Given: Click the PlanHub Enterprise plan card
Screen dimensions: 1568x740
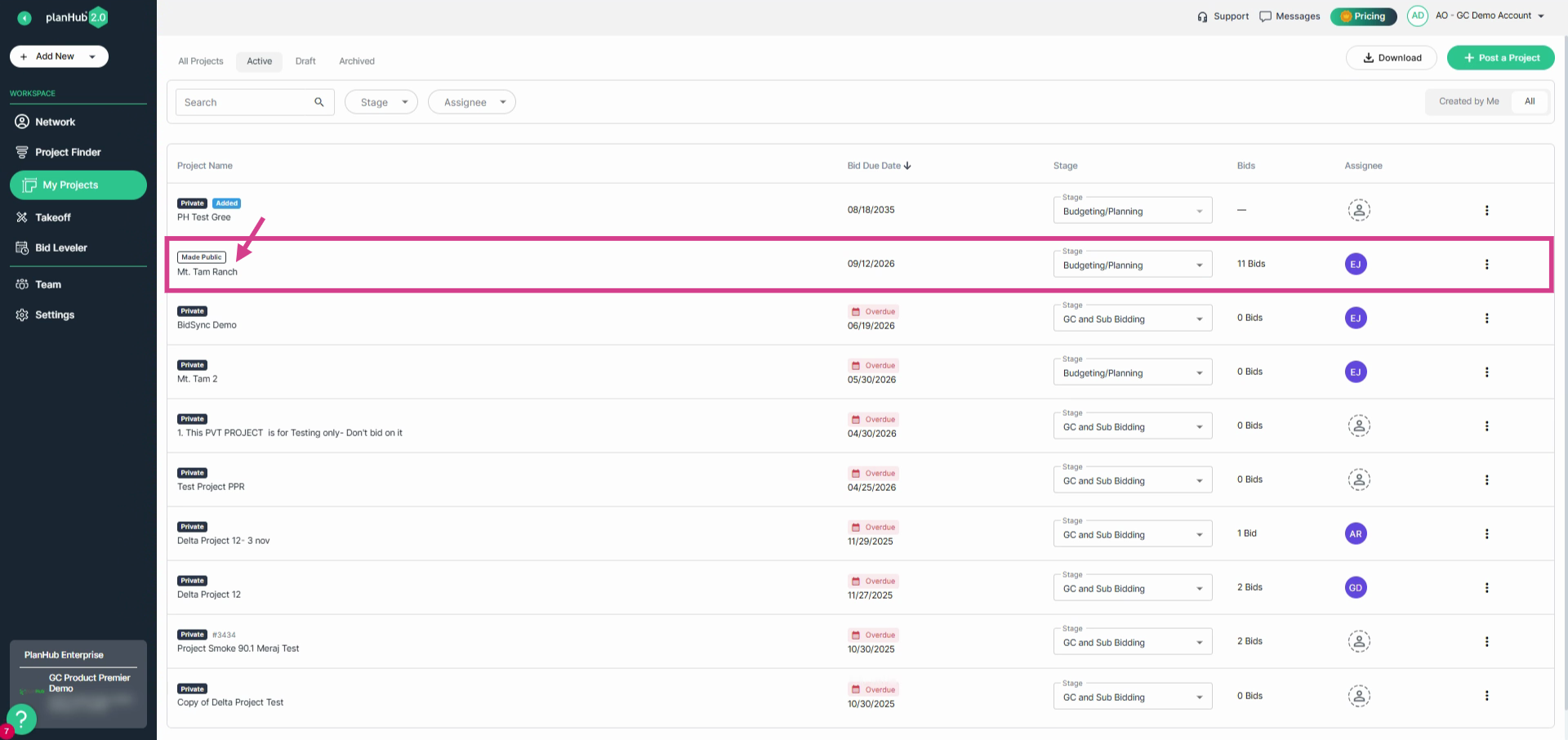Looking at the screenshot, I should click(x=78, y=684).
